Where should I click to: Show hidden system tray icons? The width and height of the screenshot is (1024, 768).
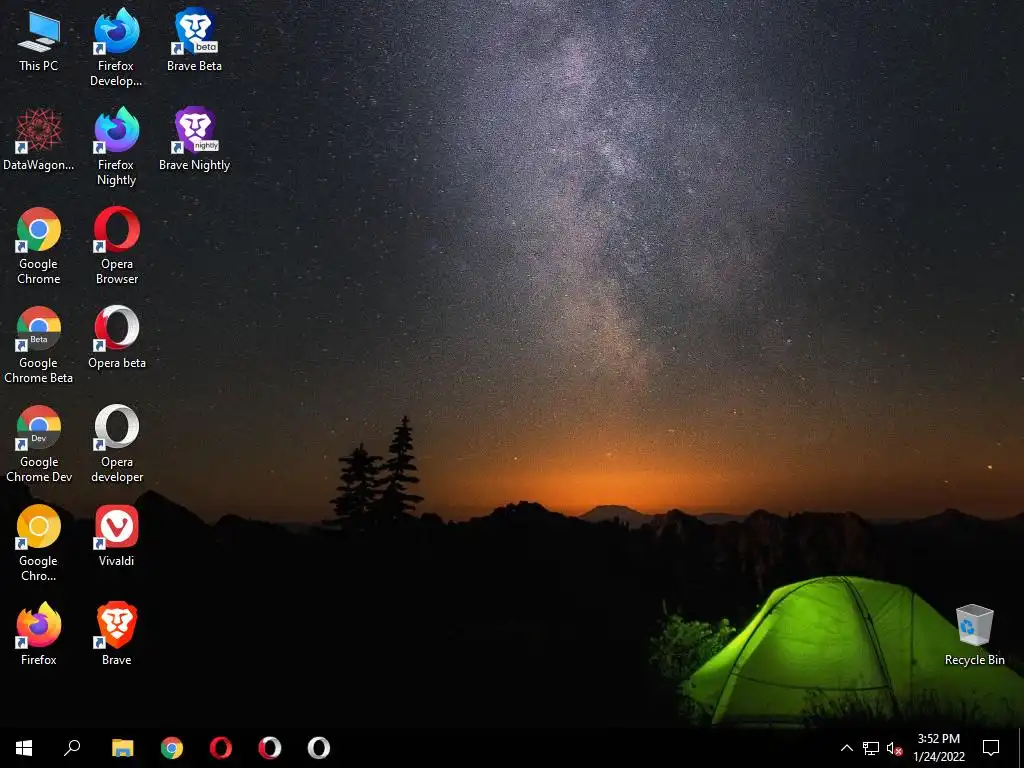[x=846, y=748]
